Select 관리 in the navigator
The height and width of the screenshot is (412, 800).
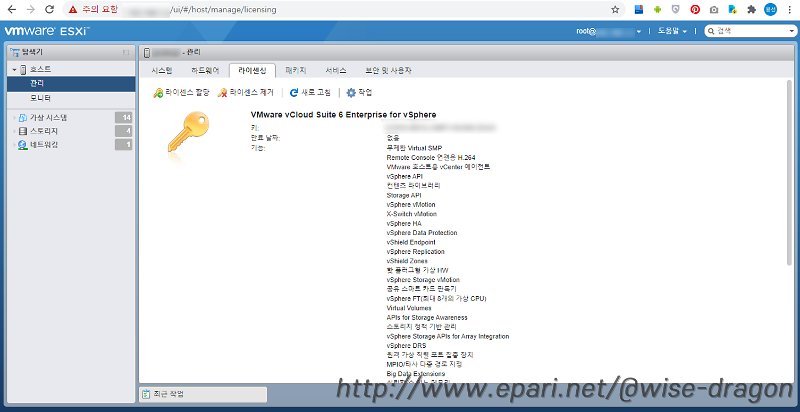click(71, 84)
